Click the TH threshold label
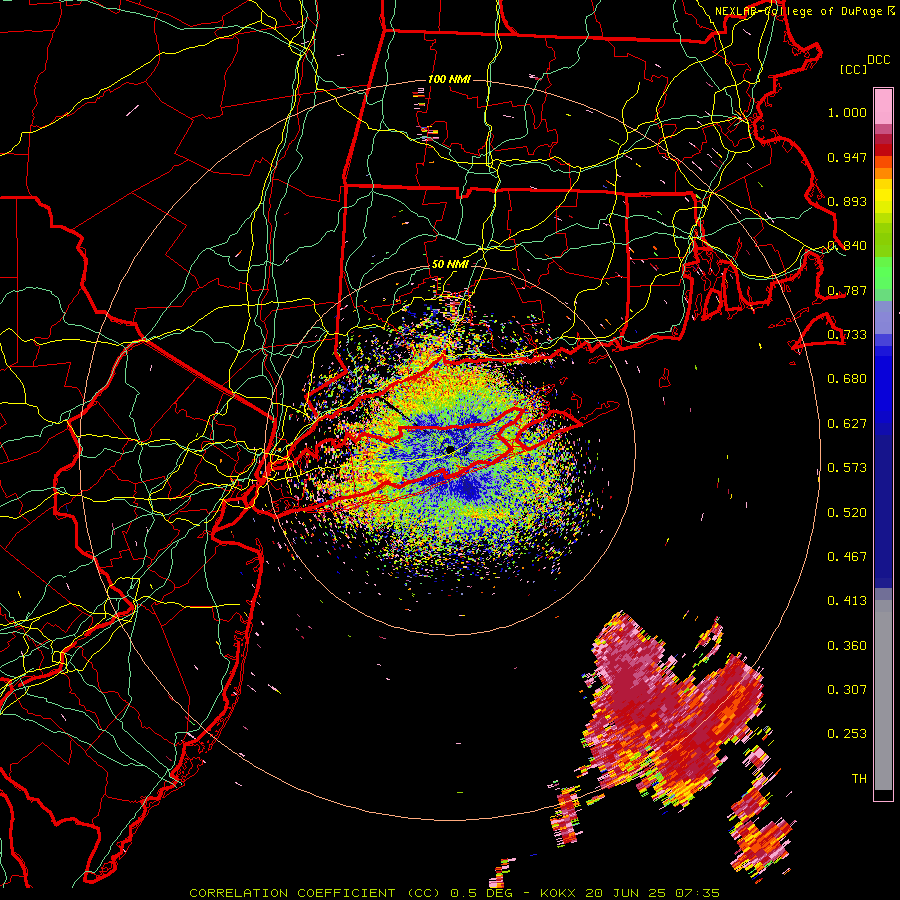 tap(859, 779)
